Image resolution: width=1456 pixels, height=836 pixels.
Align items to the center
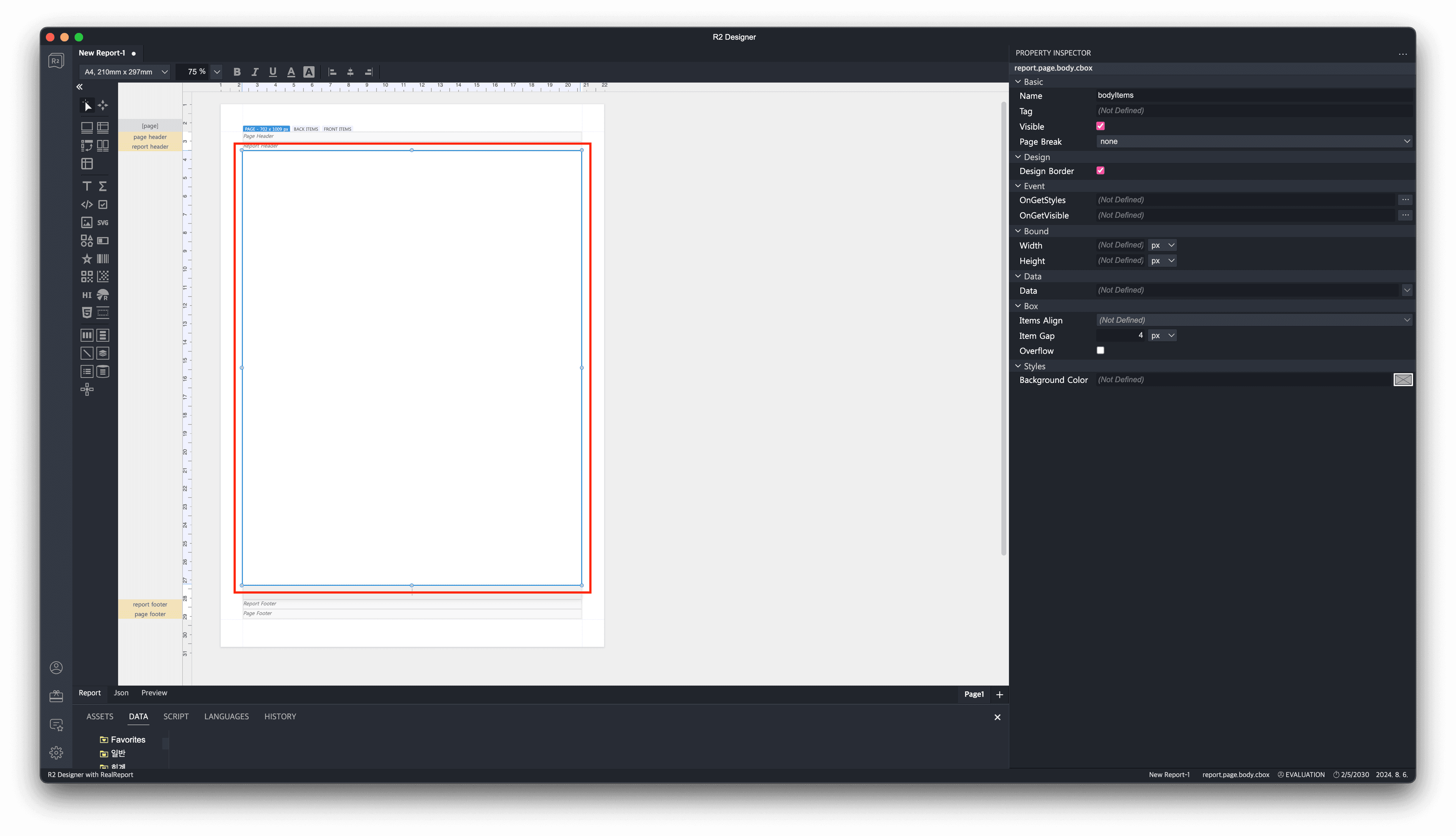click(350, 72)
